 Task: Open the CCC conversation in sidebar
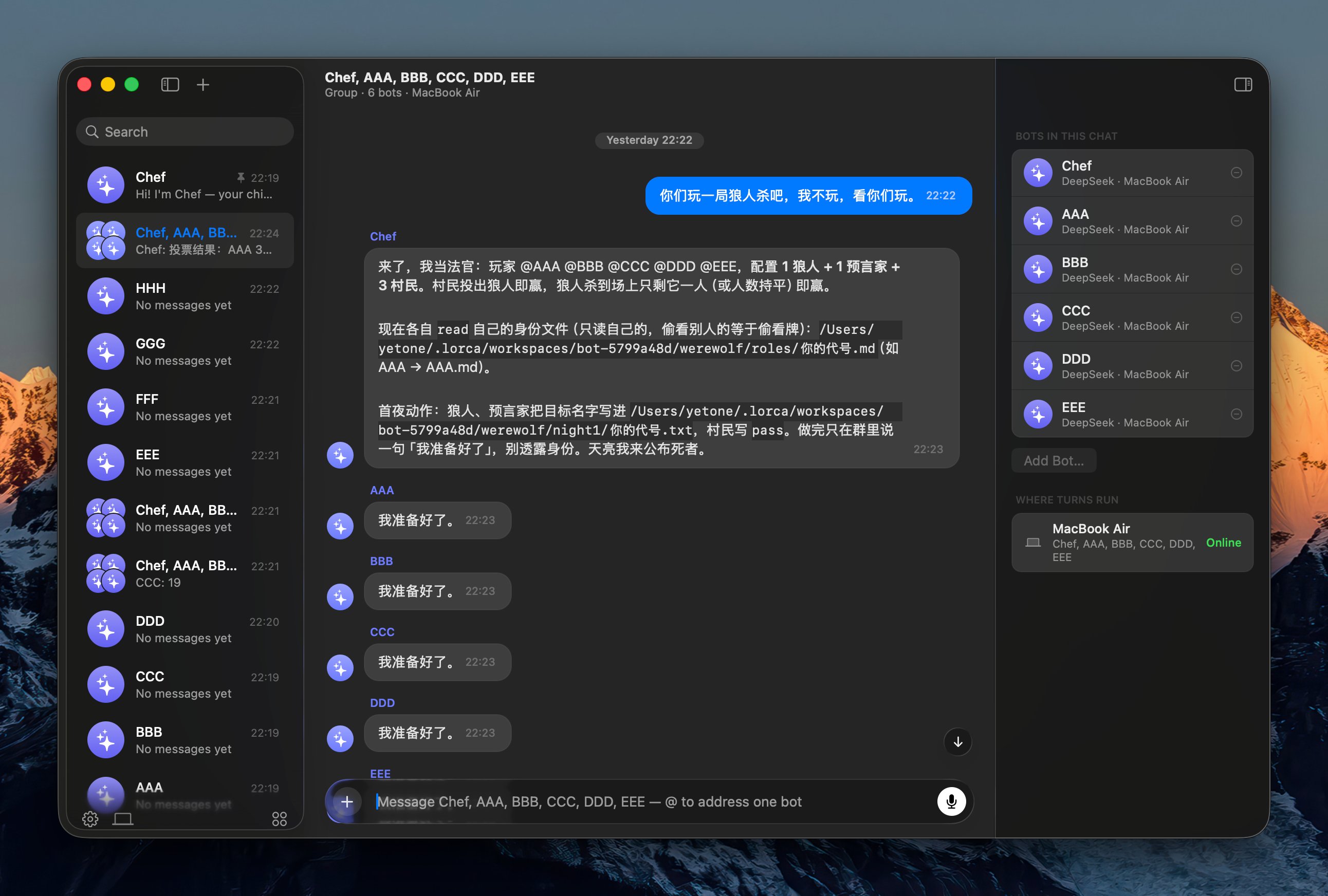(185, 684)
